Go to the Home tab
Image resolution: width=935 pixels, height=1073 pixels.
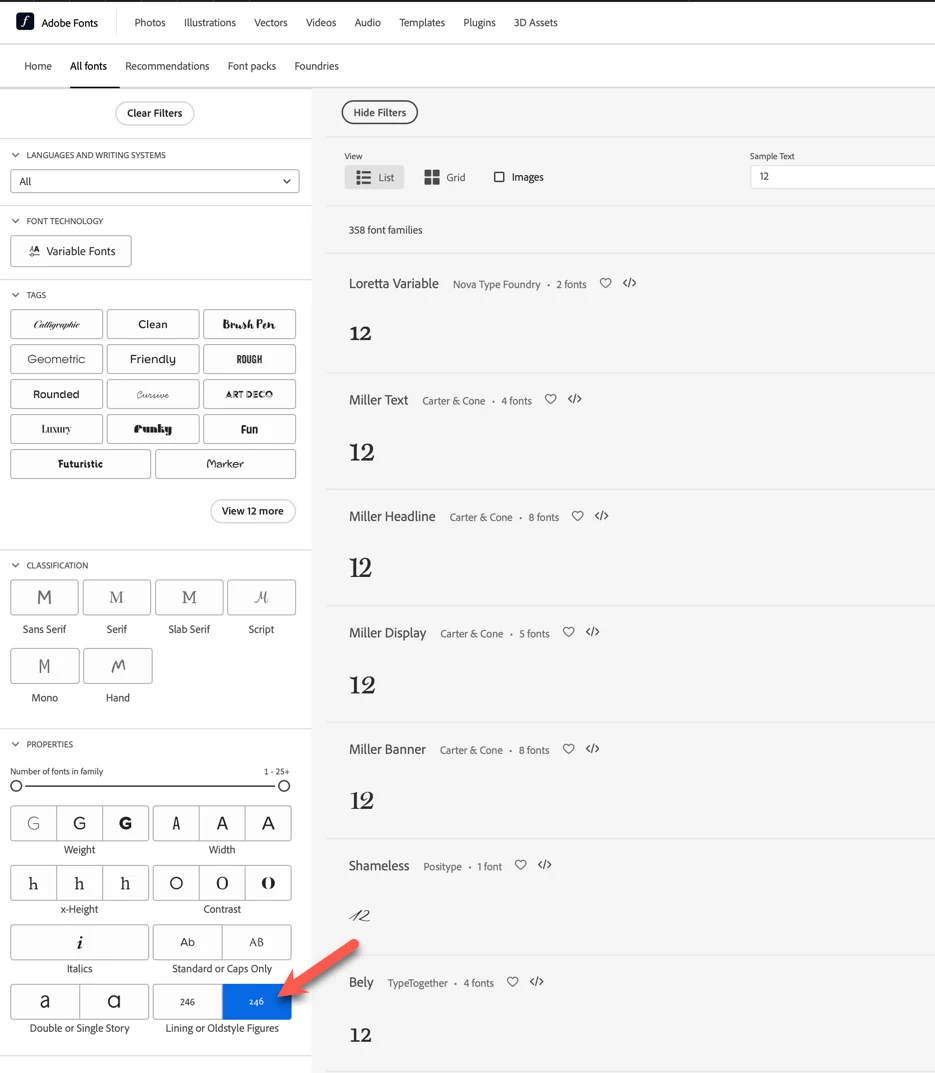[38, 66]
